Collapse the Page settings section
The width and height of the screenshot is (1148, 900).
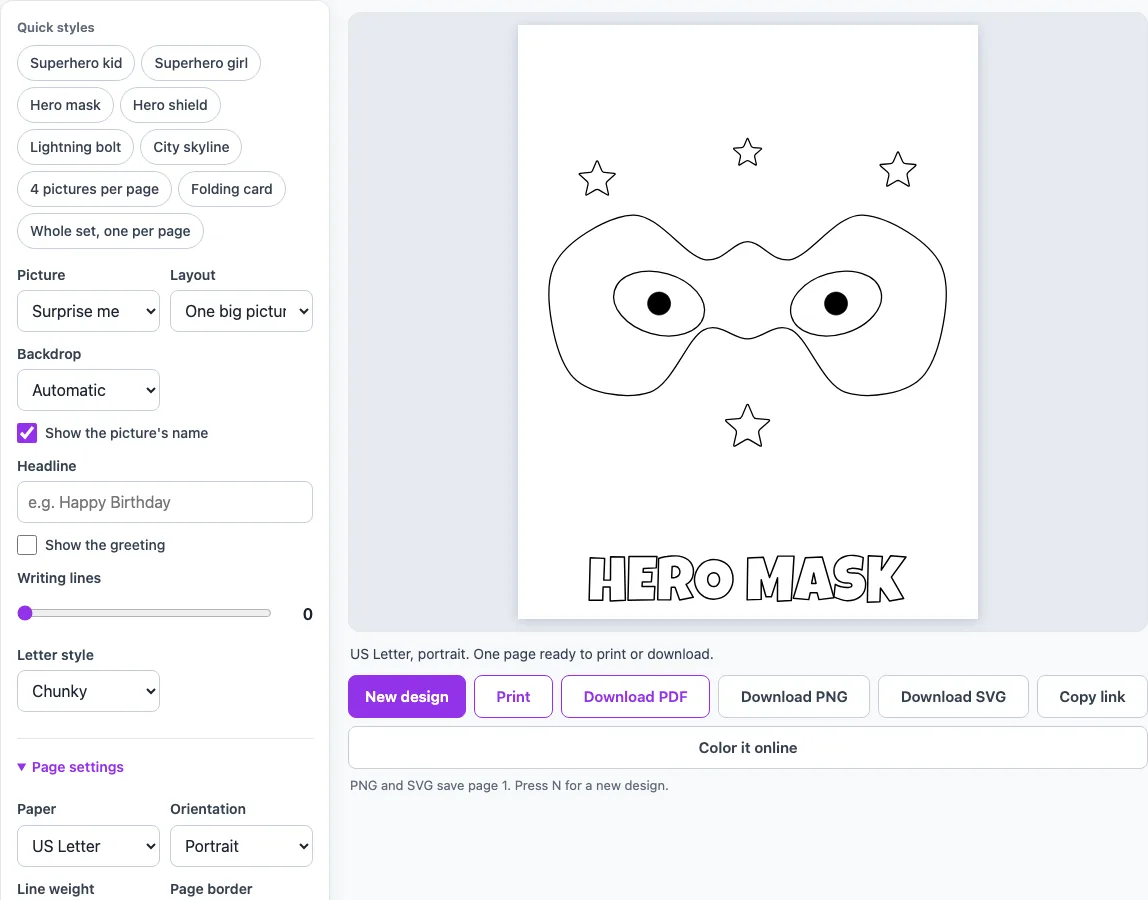(x=70, y=767)
